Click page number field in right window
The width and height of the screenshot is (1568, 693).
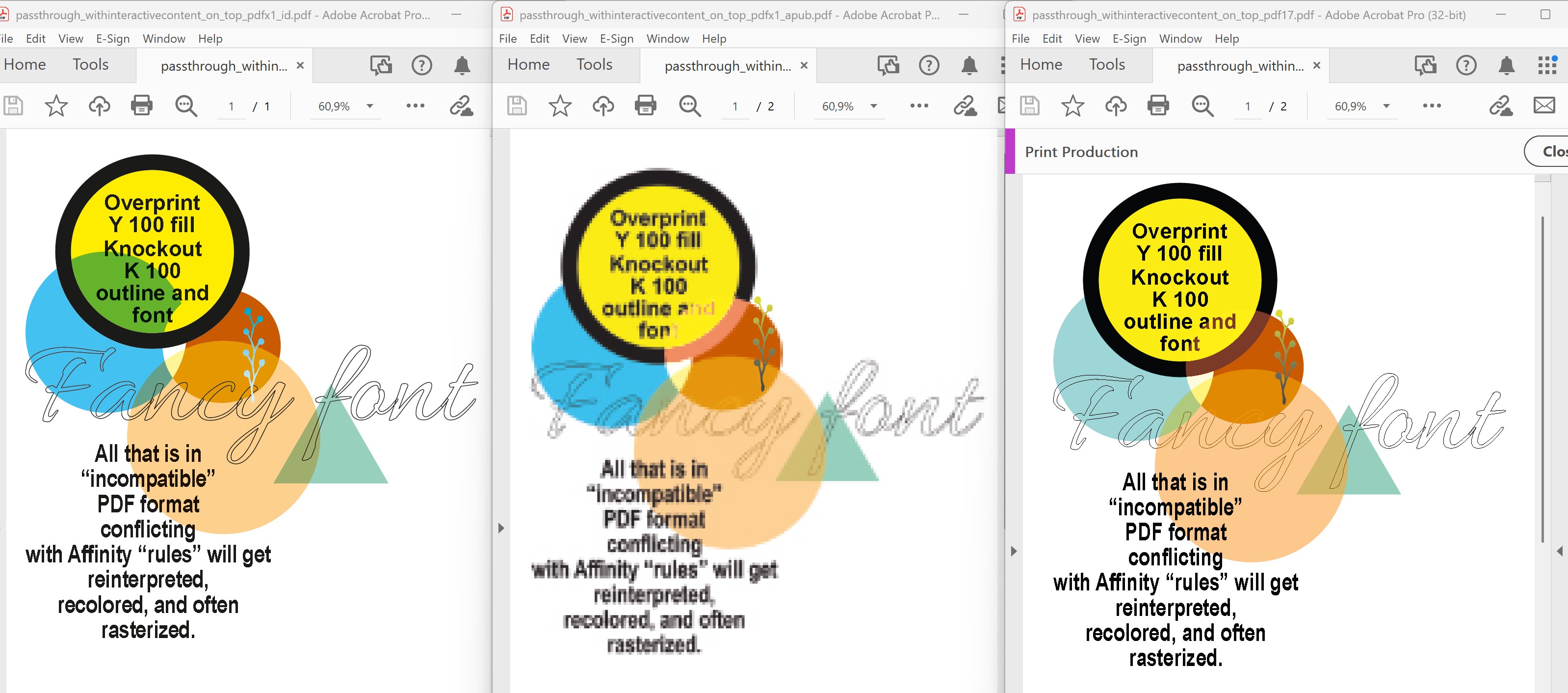[1248, 107]
